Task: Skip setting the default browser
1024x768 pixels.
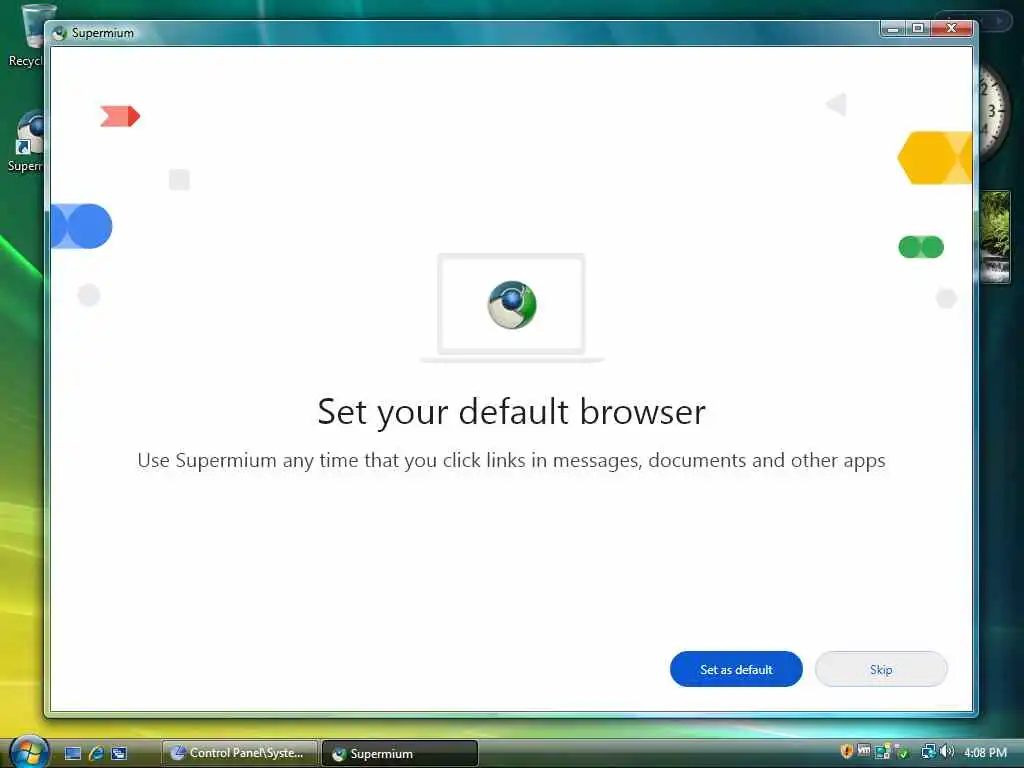Action: pyautogui.click(x=881, y=669)
